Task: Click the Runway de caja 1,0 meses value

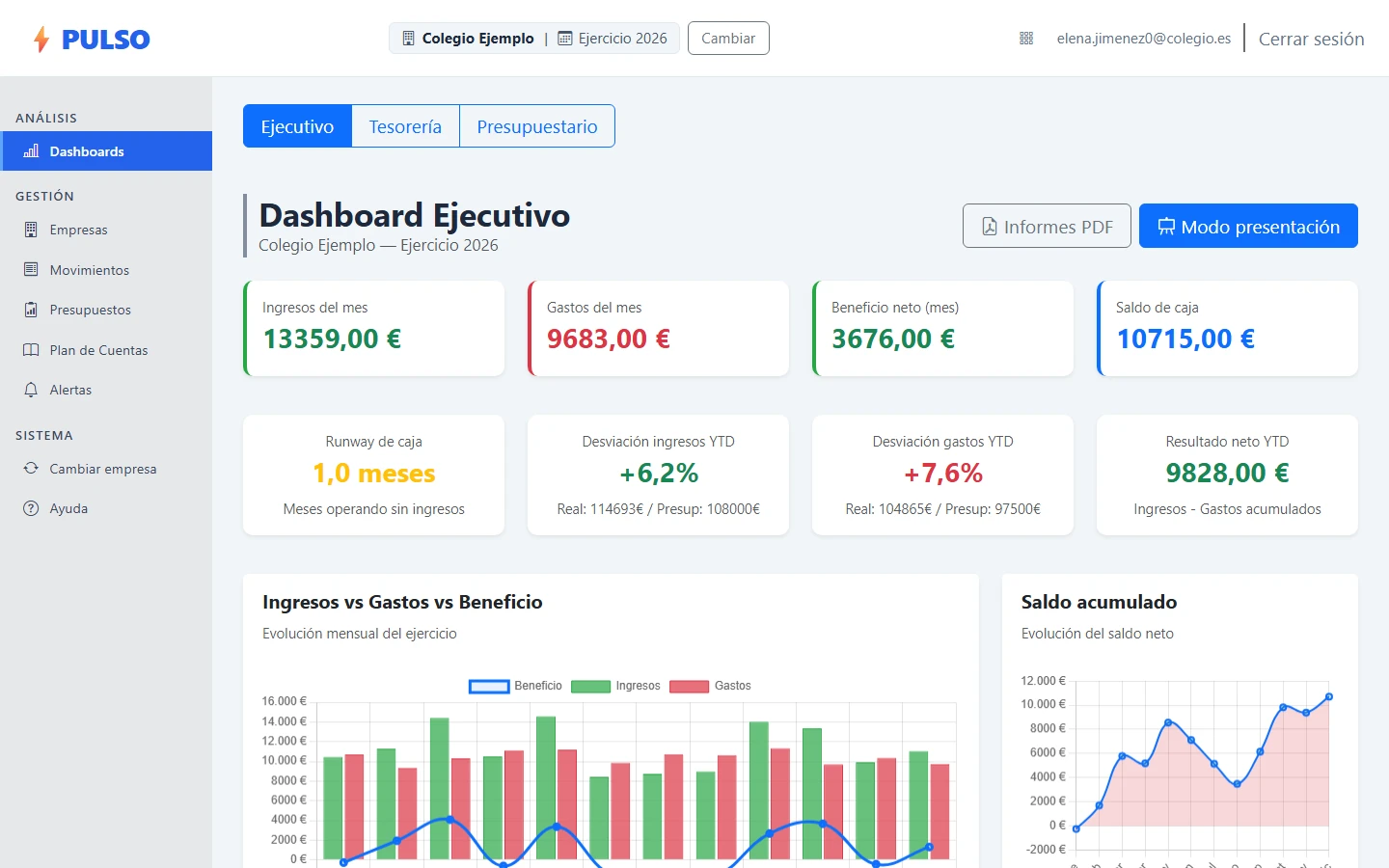Action: [374, 474]
